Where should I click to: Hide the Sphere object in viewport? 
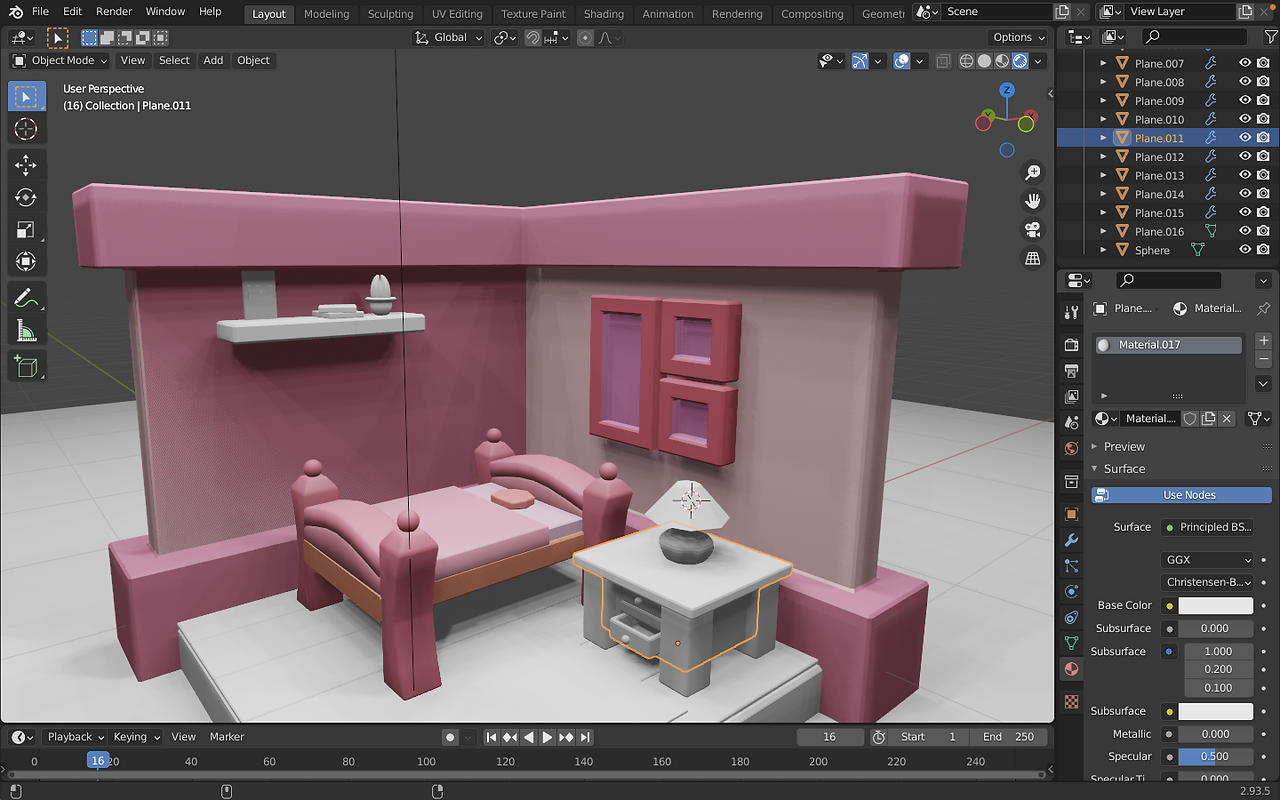(1245, 250)
